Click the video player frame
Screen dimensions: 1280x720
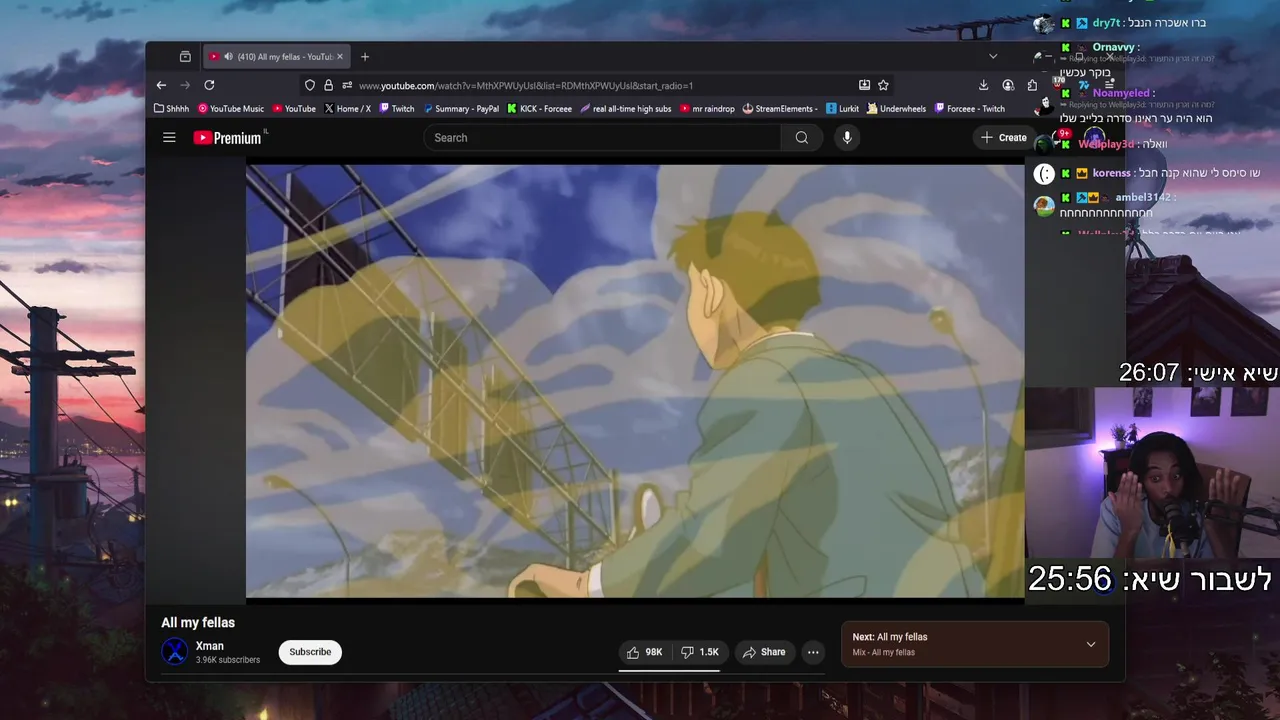[x=635, y=381]
